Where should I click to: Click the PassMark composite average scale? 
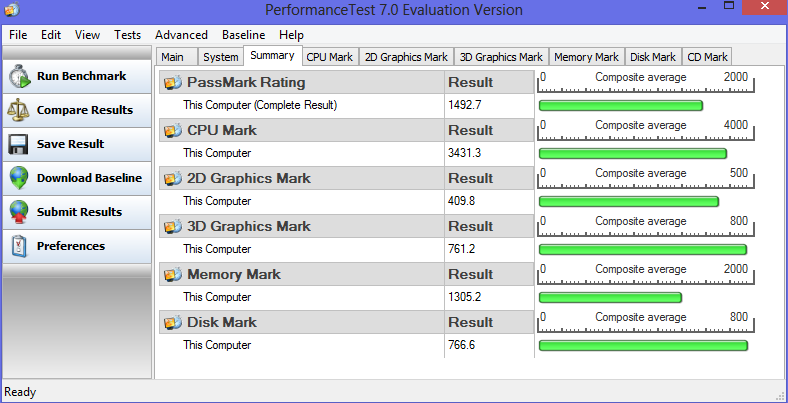pos(646,82)
